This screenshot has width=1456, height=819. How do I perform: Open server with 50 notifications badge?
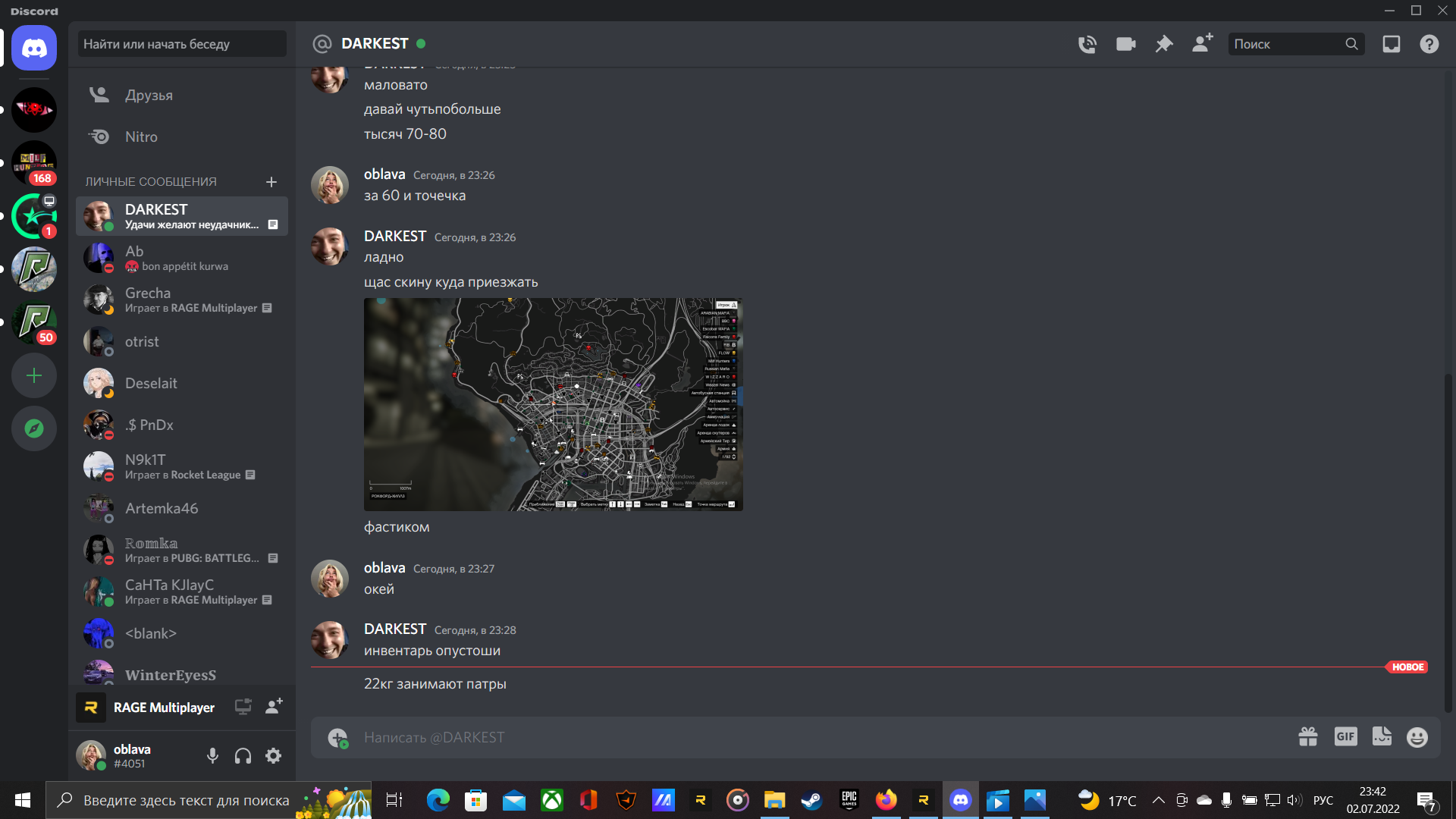click(x=34, y=322)
